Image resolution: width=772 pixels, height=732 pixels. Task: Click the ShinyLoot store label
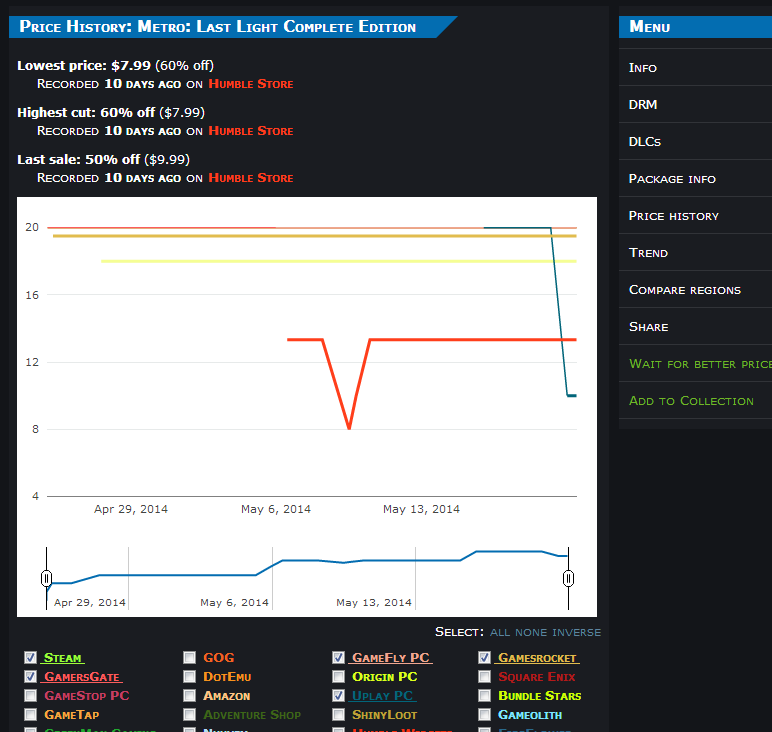click(385, 715)
